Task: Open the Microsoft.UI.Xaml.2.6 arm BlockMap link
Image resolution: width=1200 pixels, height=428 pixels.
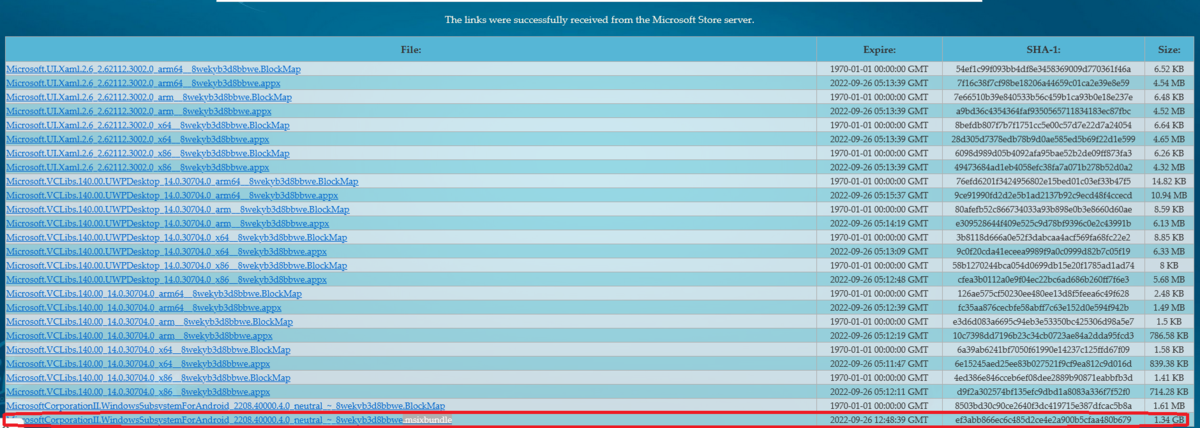Action: 149,97
